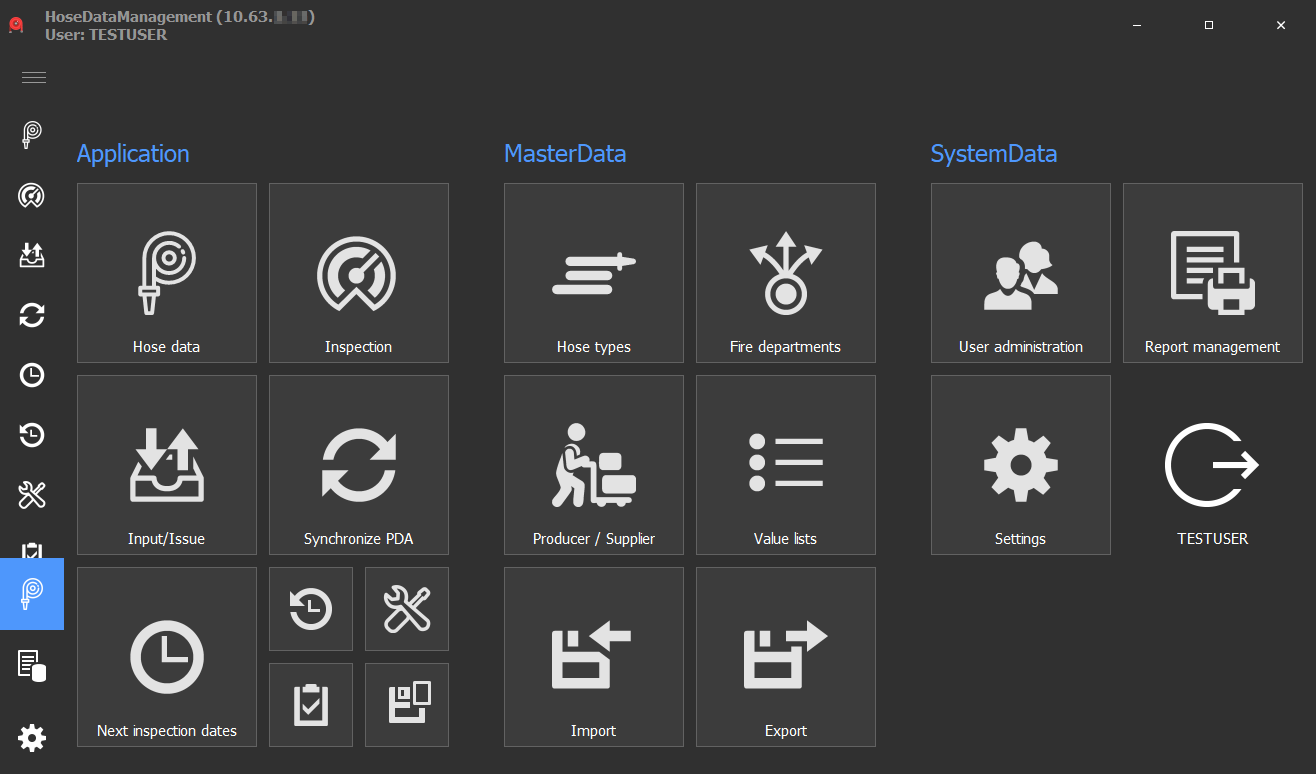
Task: Select the sidebar report database icon
Action: pos(32,665)
